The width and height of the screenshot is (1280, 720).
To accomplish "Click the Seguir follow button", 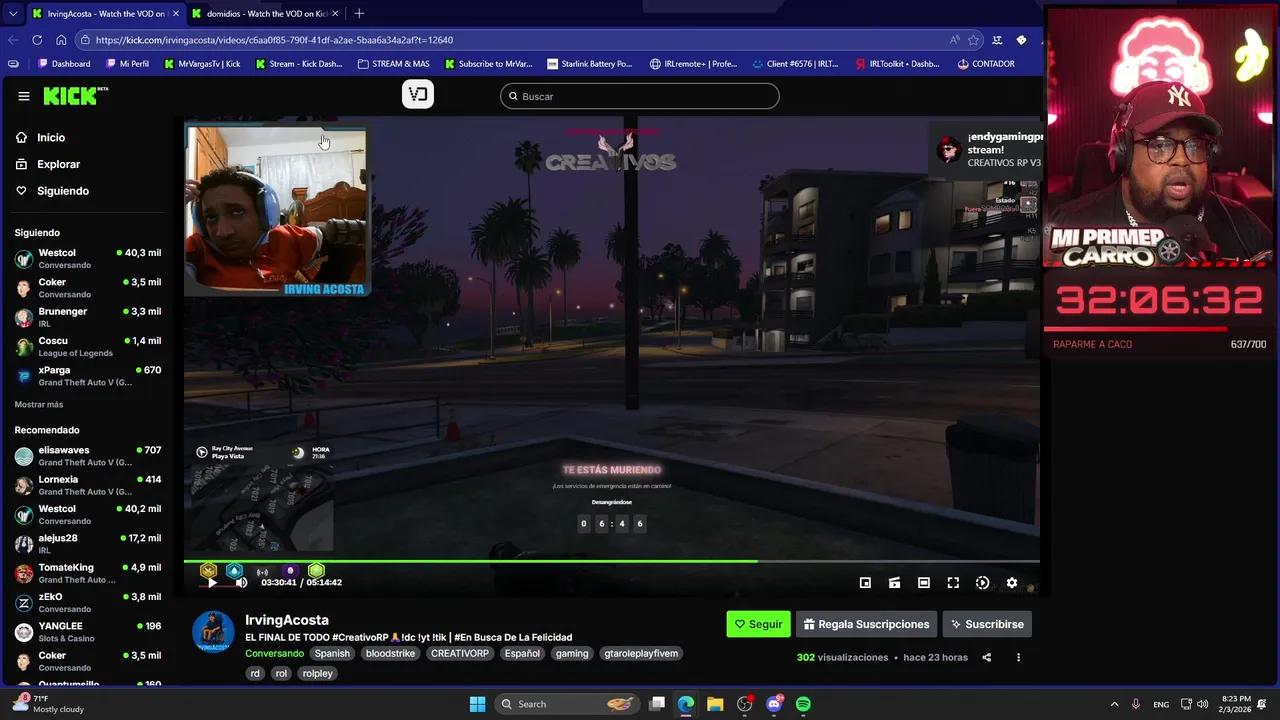I will coord(758,624).
